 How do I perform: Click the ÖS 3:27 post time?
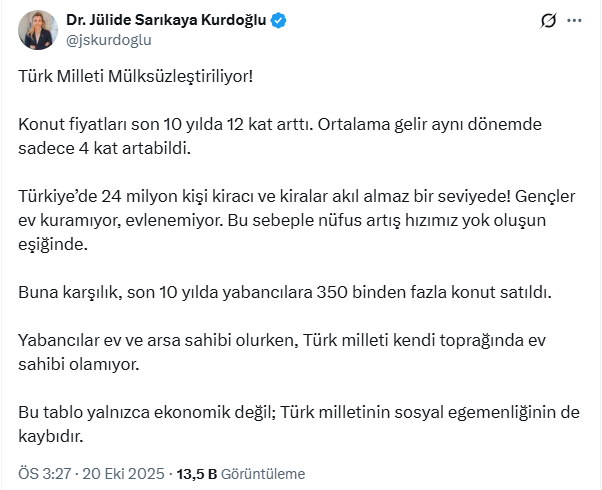(x=44, y=473)
